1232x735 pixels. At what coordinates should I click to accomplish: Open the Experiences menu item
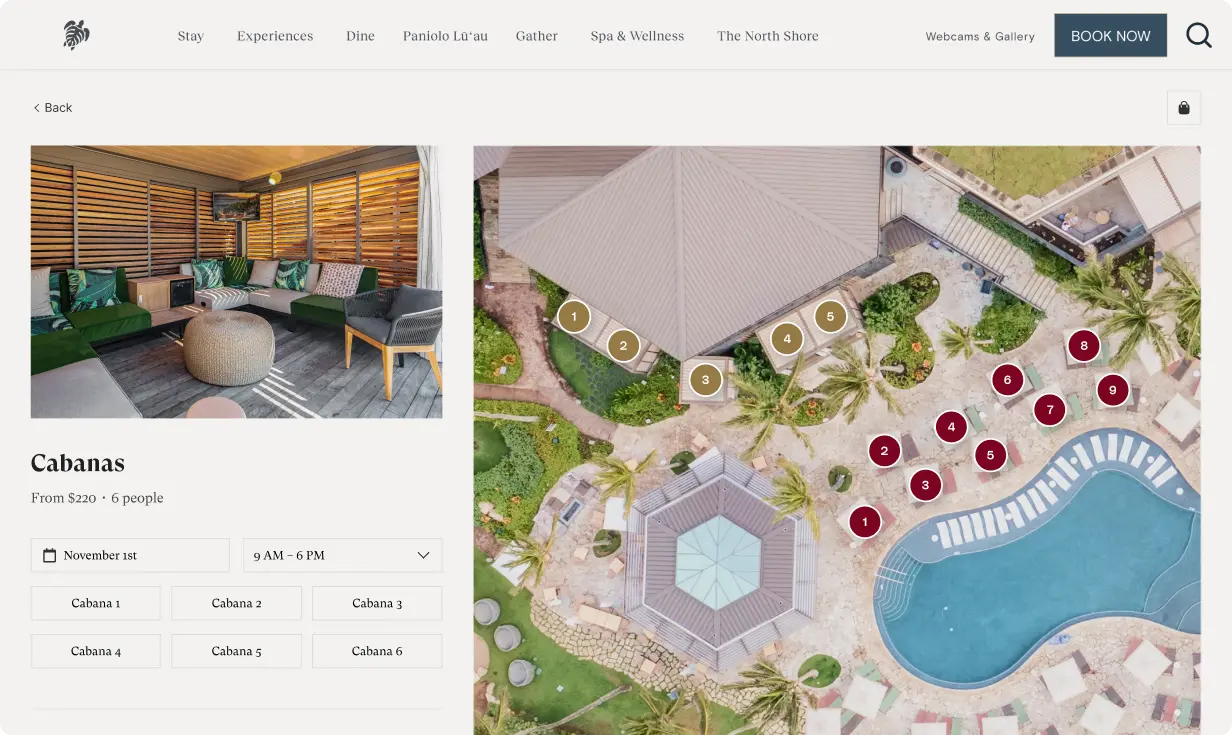(x=275, y=36)
